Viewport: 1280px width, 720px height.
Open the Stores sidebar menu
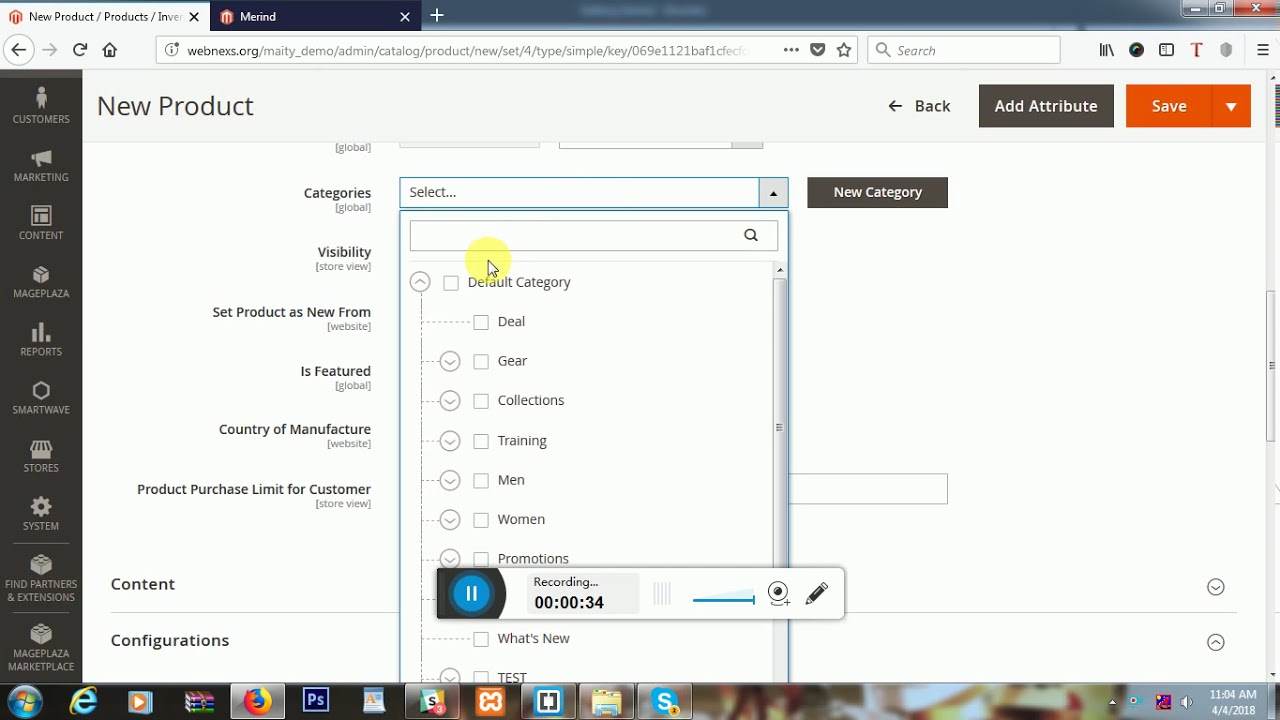[41, 456]
